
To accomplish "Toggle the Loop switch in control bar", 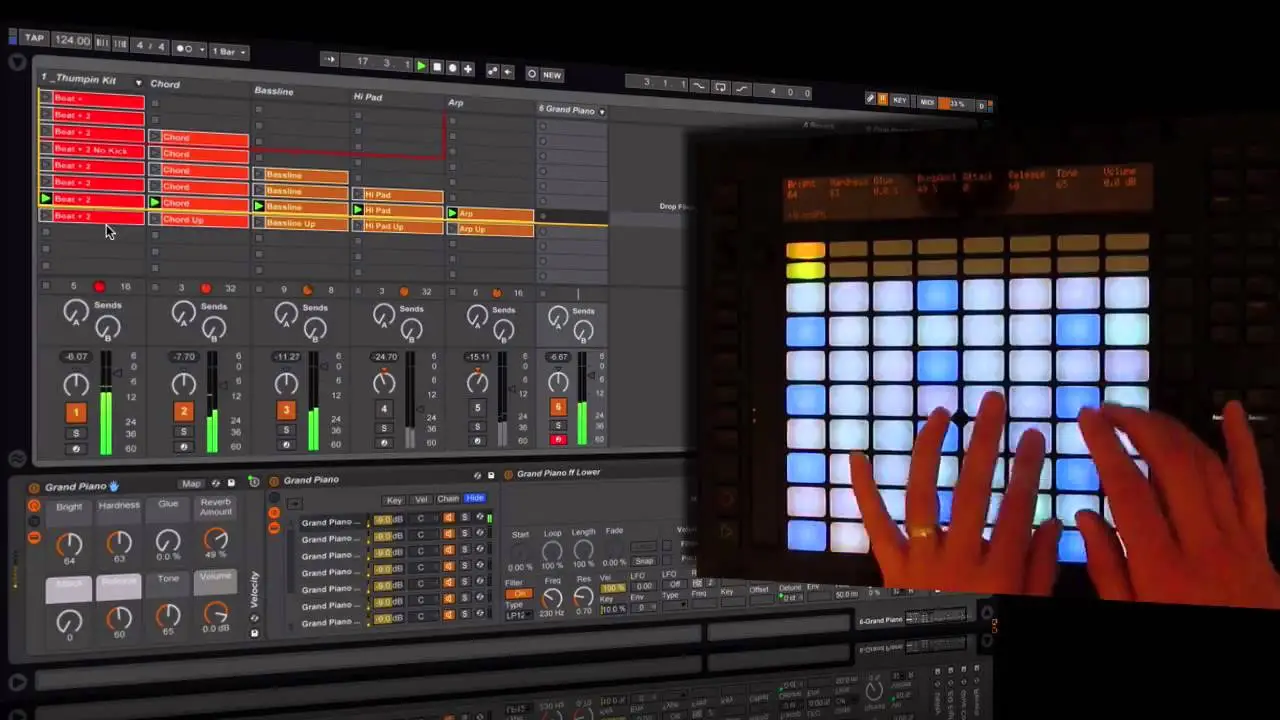I will [720, 87].
